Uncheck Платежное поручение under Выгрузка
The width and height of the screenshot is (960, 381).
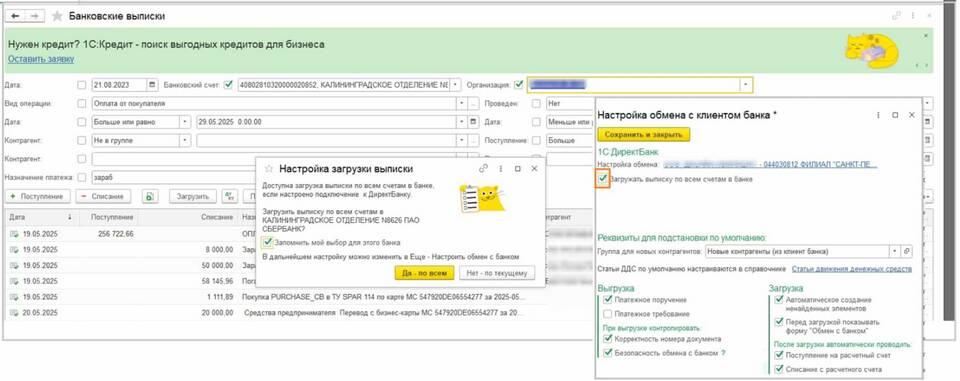coord(607,300)
